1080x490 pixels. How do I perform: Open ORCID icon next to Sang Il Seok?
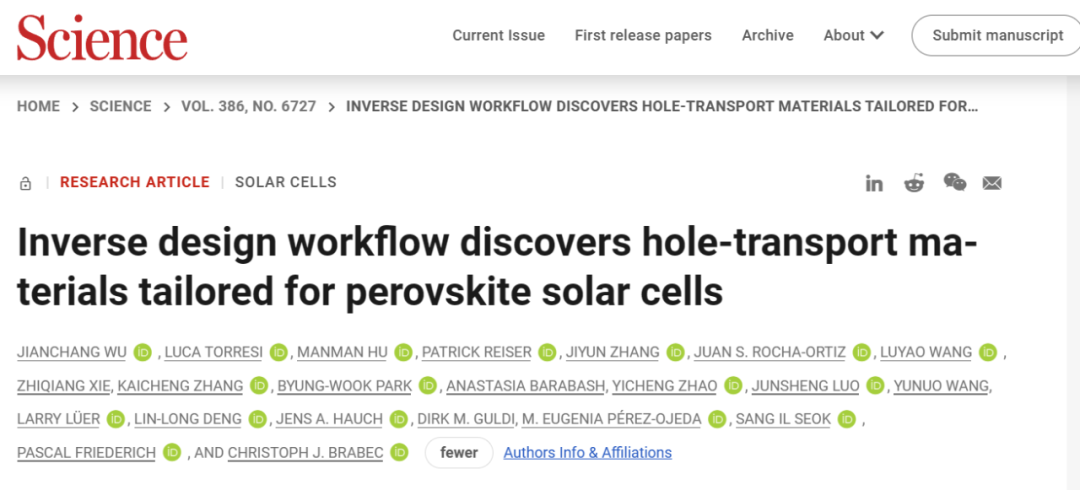[847, 419]
